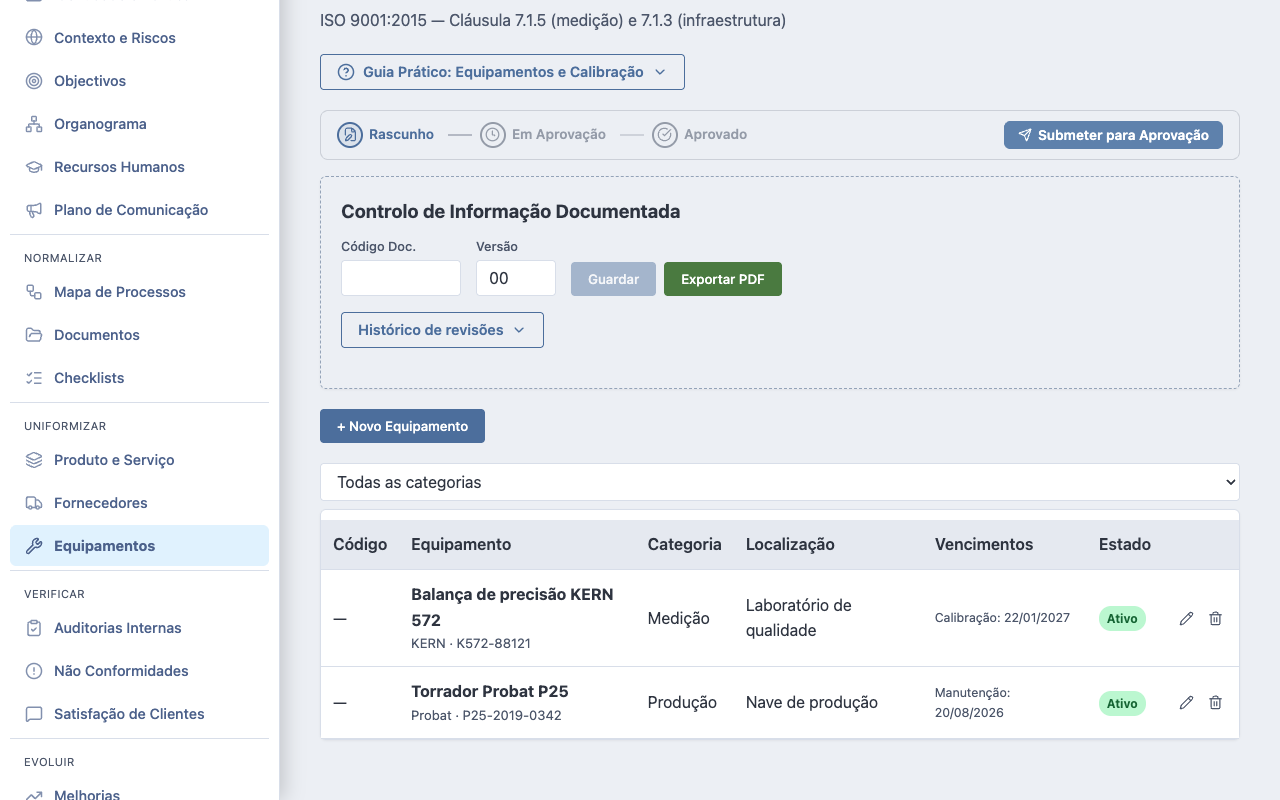Click the truck icon beside Fornecedores

point(34,503)
